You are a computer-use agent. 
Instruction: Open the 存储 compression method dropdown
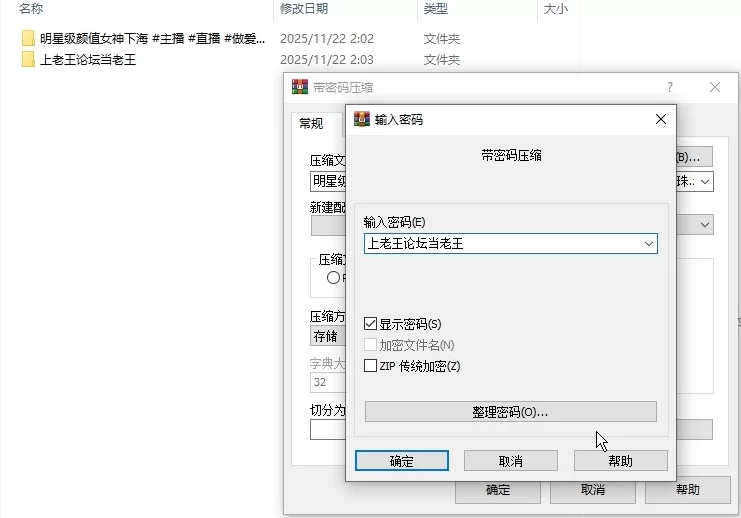tap(328, 336)
